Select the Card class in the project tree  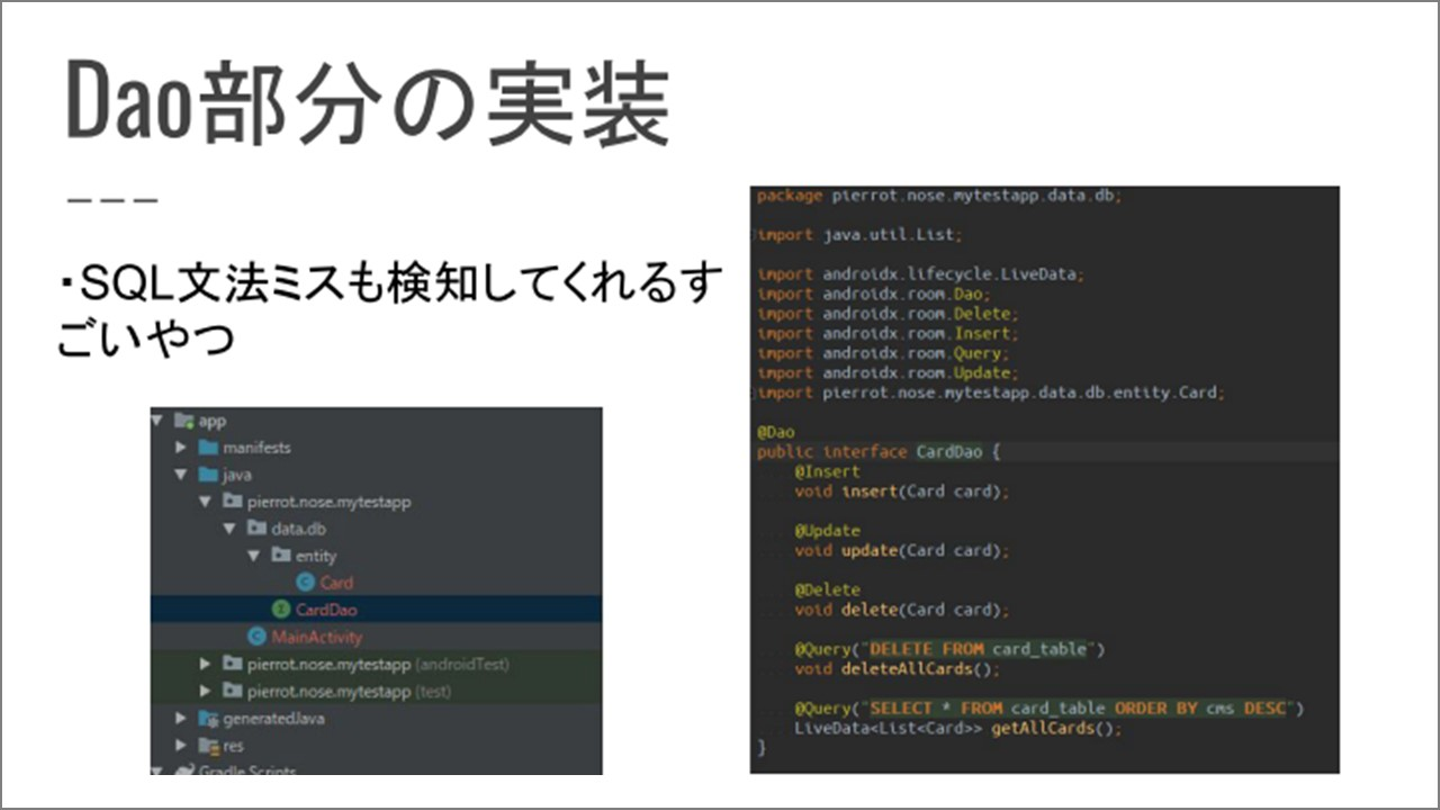pos(337,582)
